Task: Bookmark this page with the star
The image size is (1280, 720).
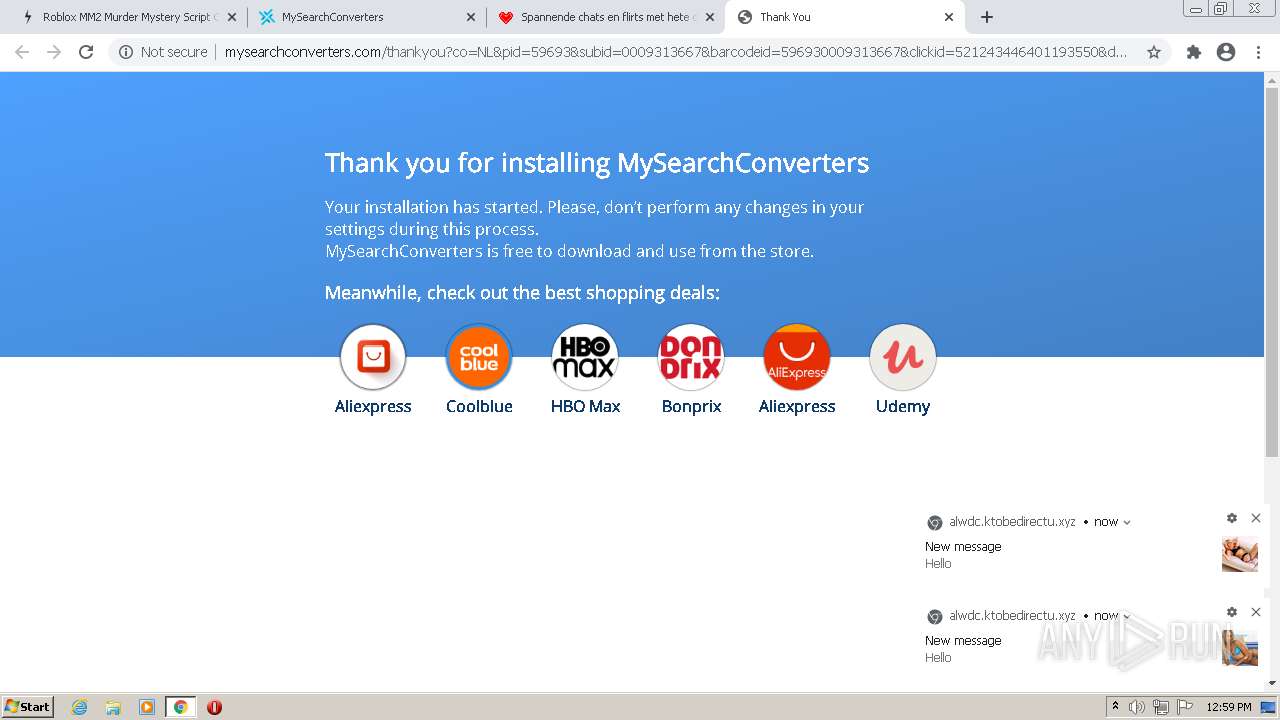Action: pyautogui.click(x=1154, y=52)
